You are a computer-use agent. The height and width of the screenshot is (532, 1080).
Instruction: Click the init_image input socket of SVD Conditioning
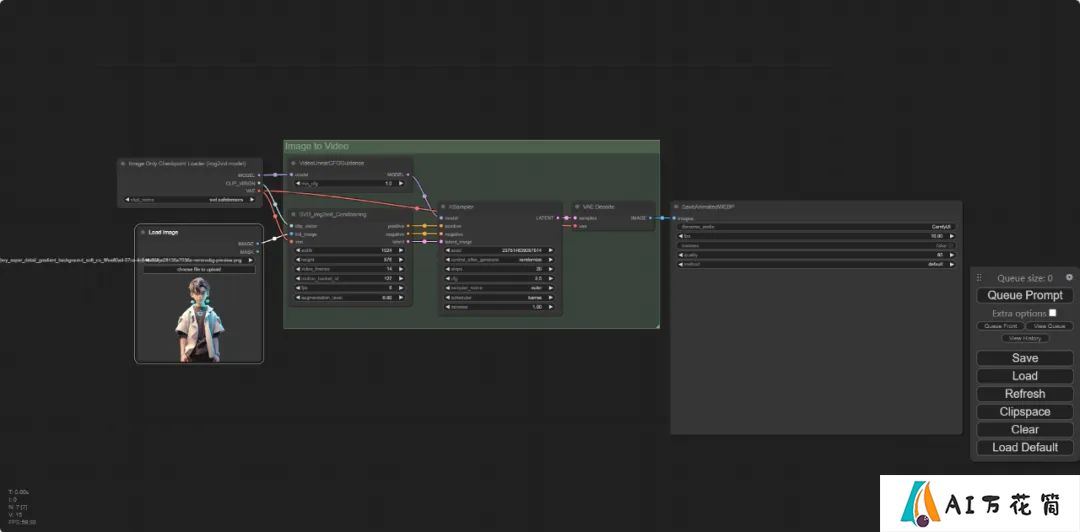292,234
